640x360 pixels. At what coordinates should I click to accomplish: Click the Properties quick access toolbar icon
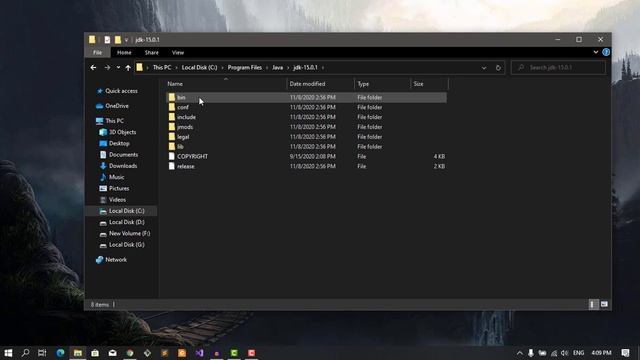[107, 40]
